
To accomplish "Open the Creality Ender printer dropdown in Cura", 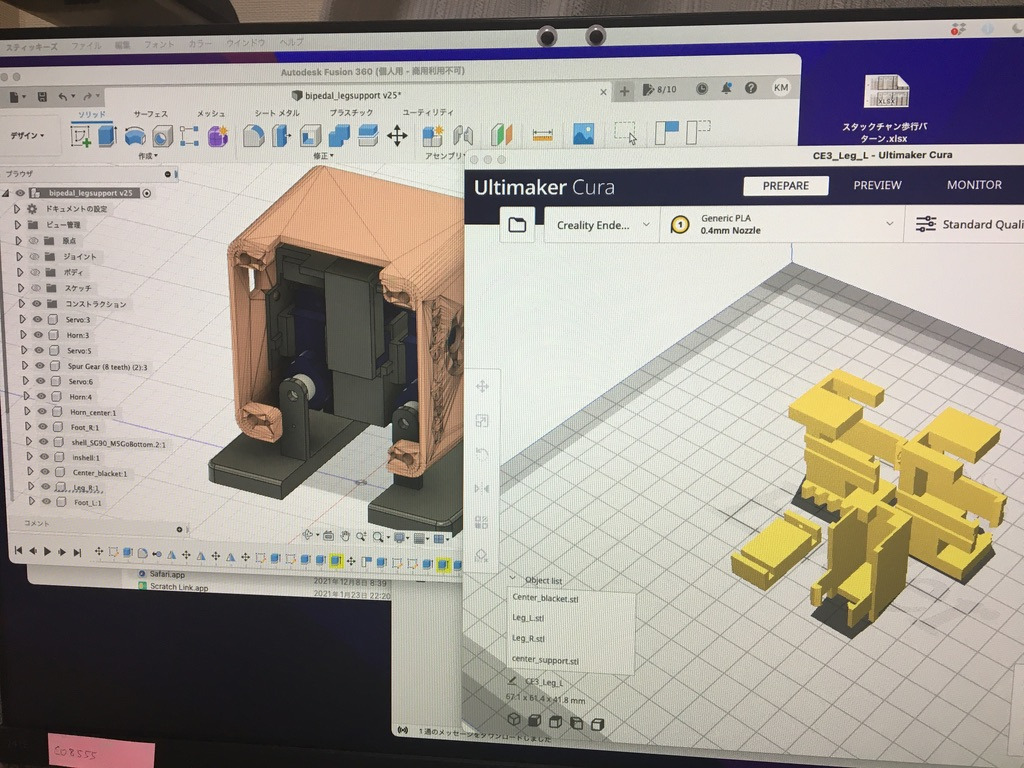I will pyautogui.click(x=601, y=225).
